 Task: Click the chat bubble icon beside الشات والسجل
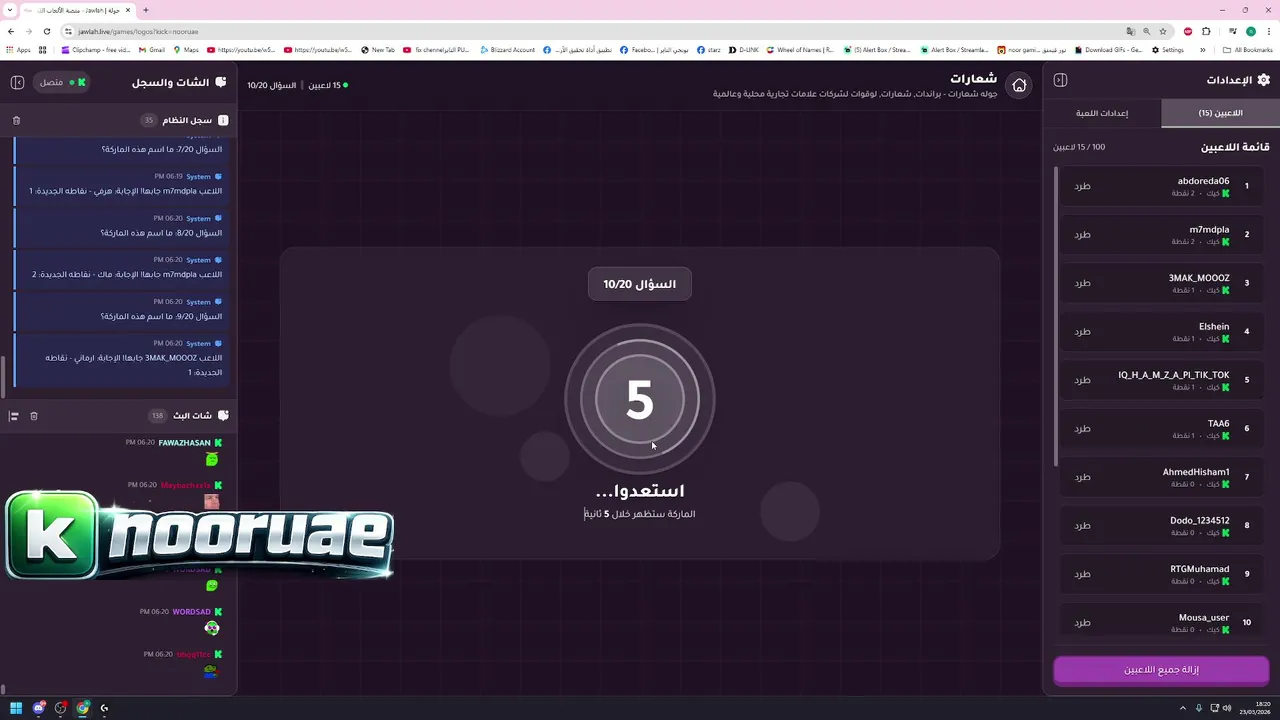click(221, 82)
